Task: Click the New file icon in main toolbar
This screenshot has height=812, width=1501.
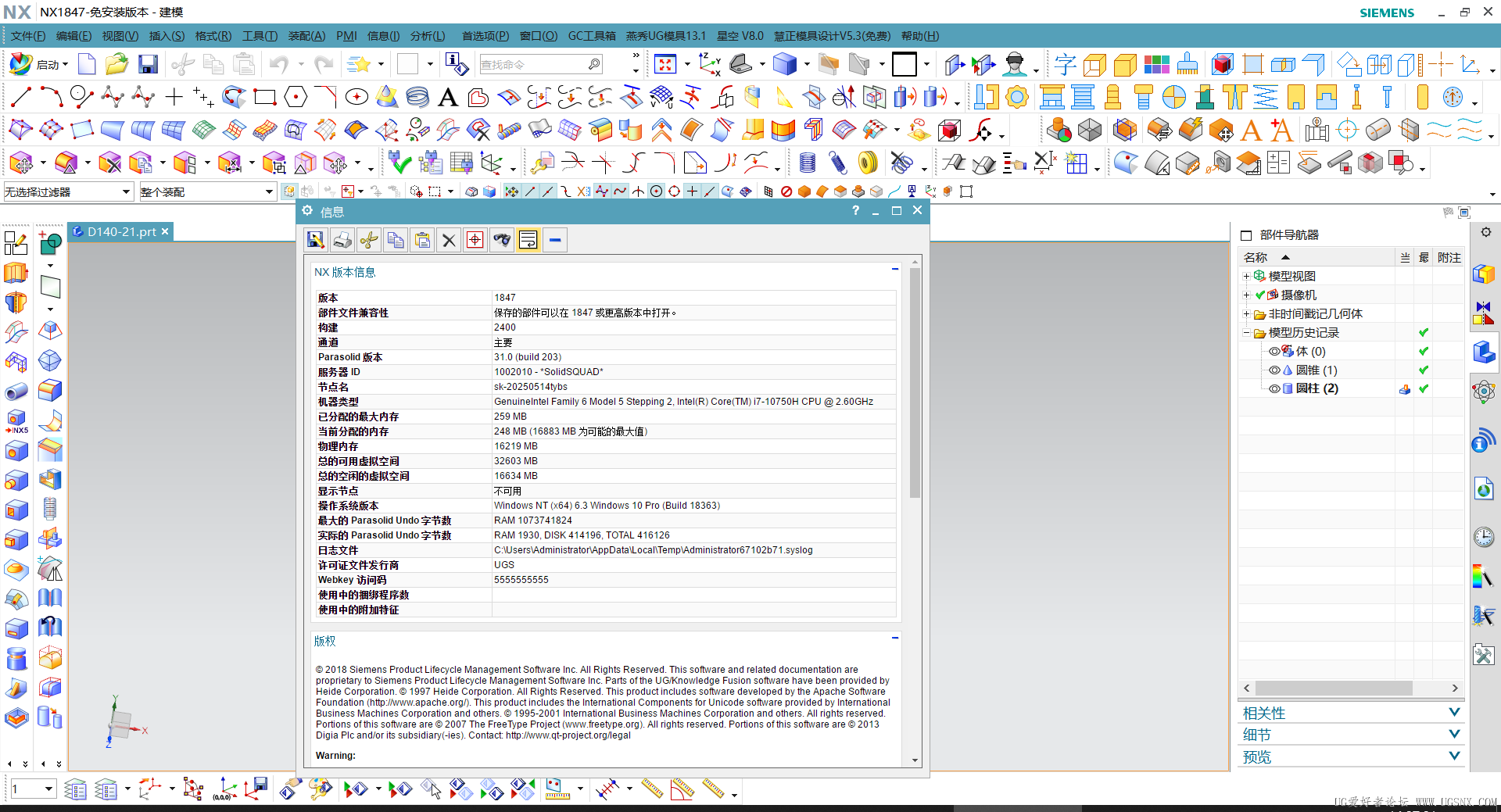Action: coord(87,64)
